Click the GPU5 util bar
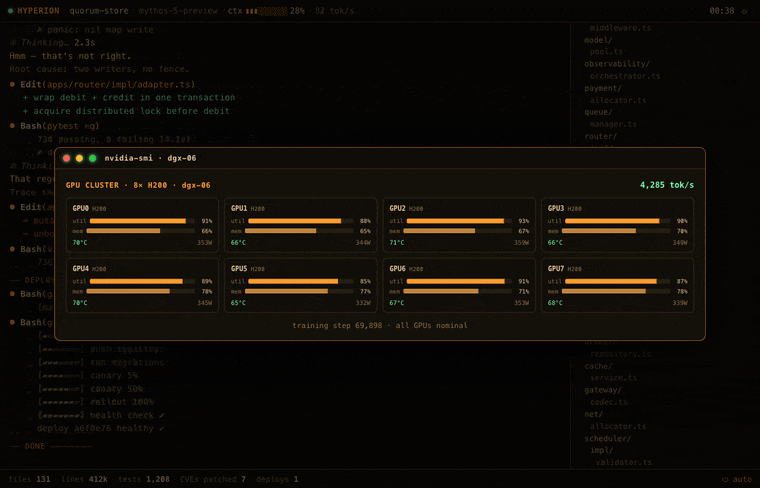760x488 pixels. 301,281
